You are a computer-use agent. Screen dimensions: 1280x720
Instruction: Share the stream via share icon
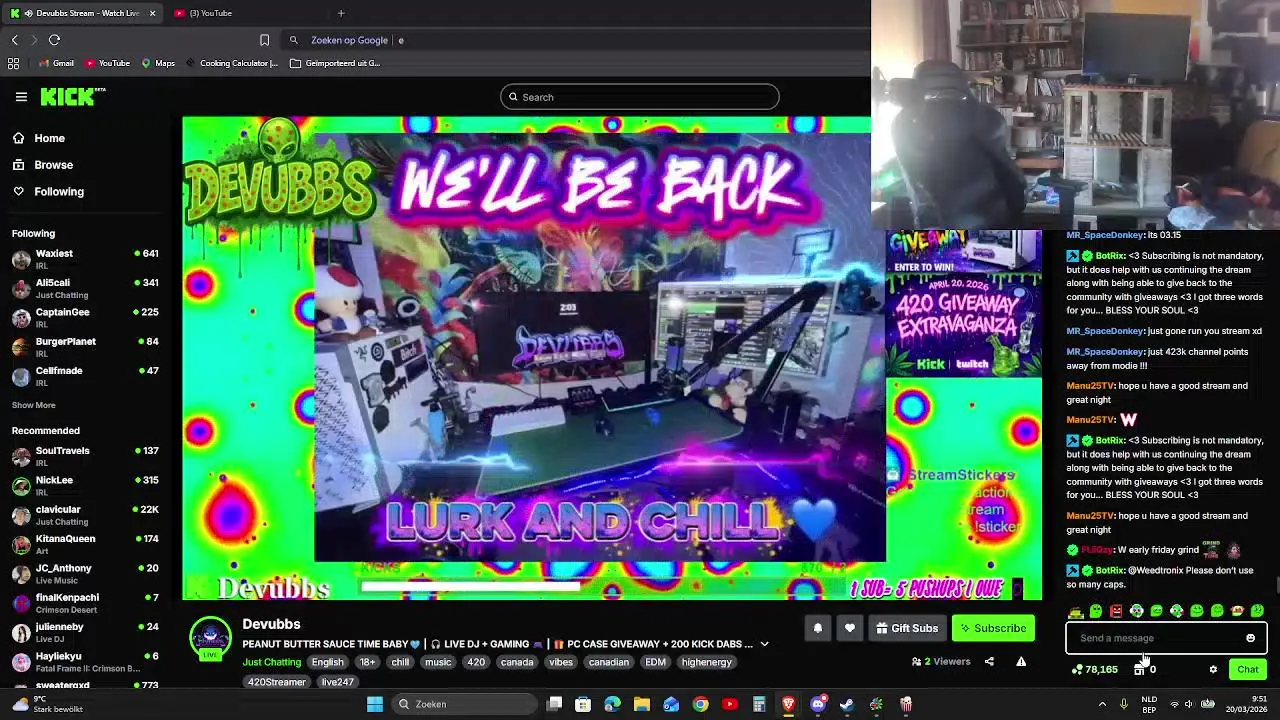(x=989, y=661)
